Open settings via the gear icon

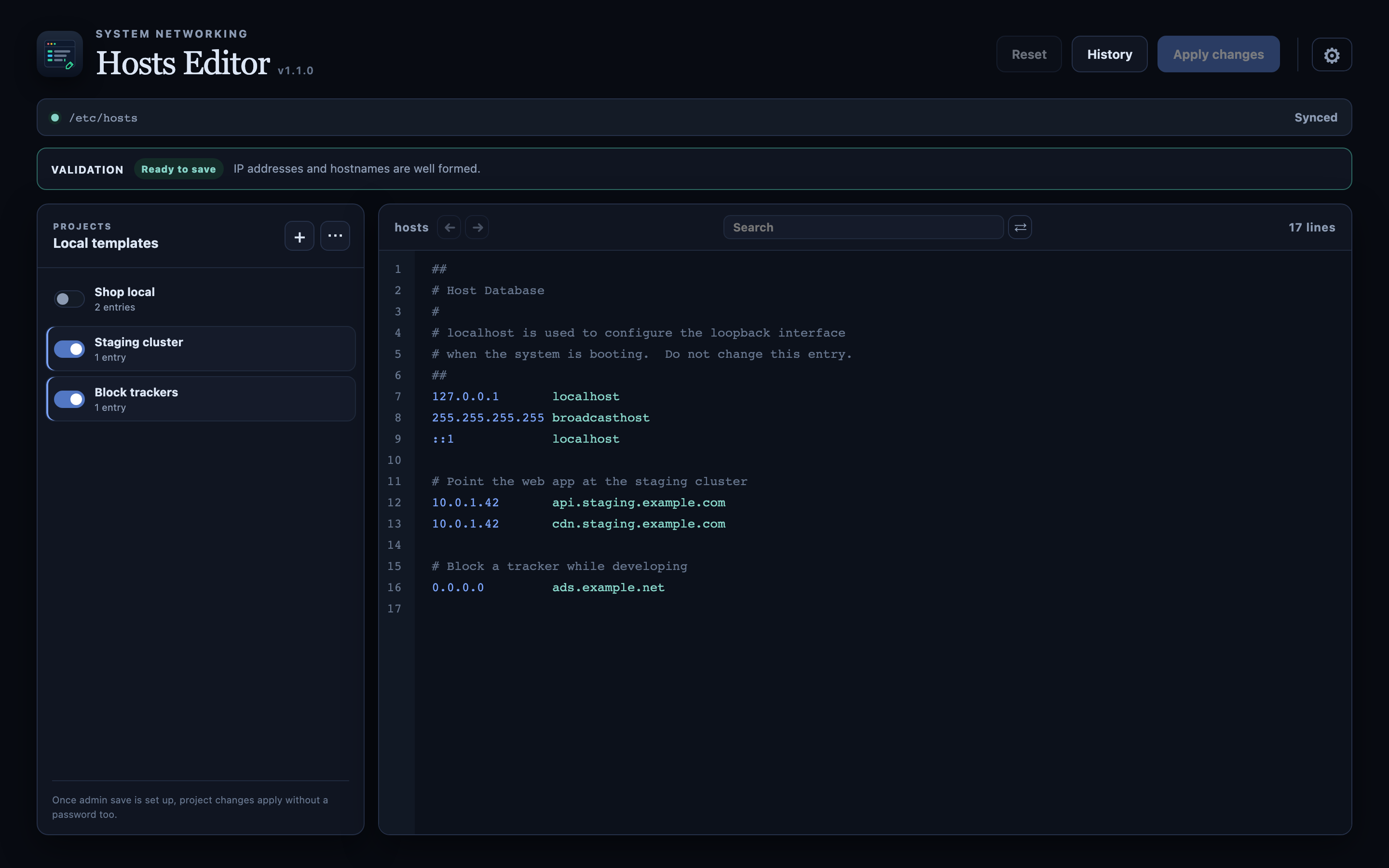click(x=1332, y=55)
